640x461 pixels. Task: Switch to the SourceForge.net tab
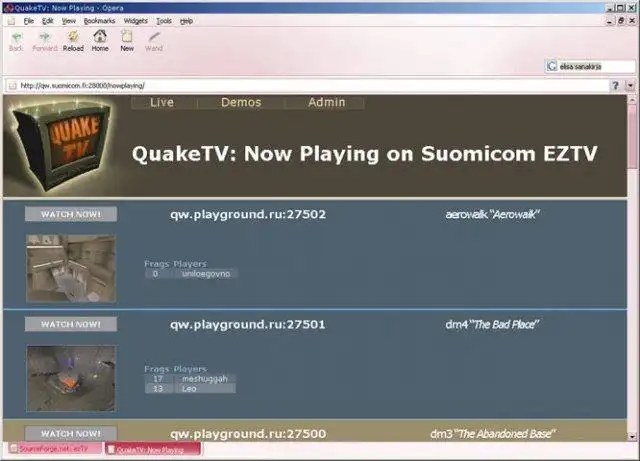coord(53,449)
